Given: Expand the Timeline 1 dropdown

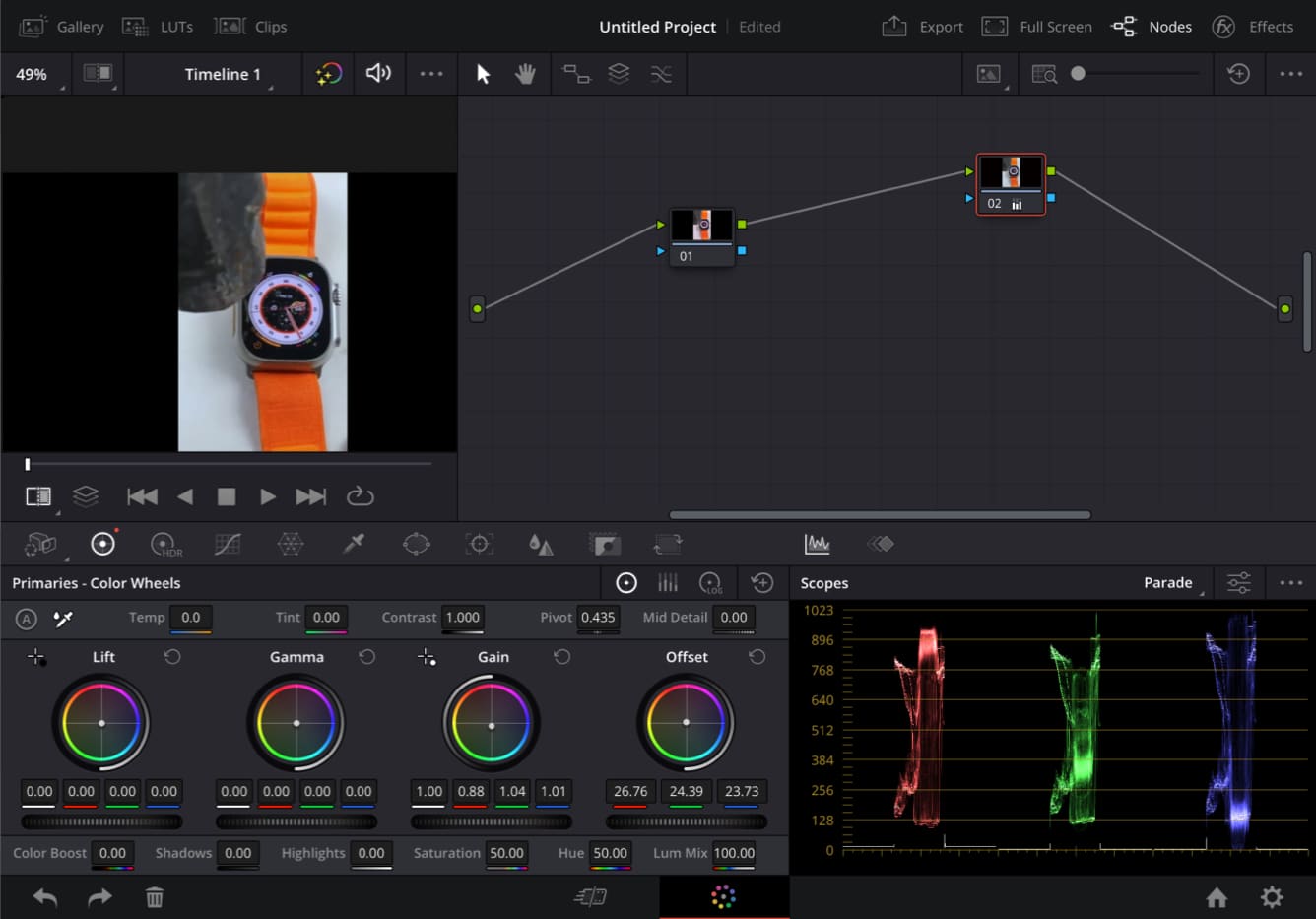Looking at the screenshot, I should [224, 75].
